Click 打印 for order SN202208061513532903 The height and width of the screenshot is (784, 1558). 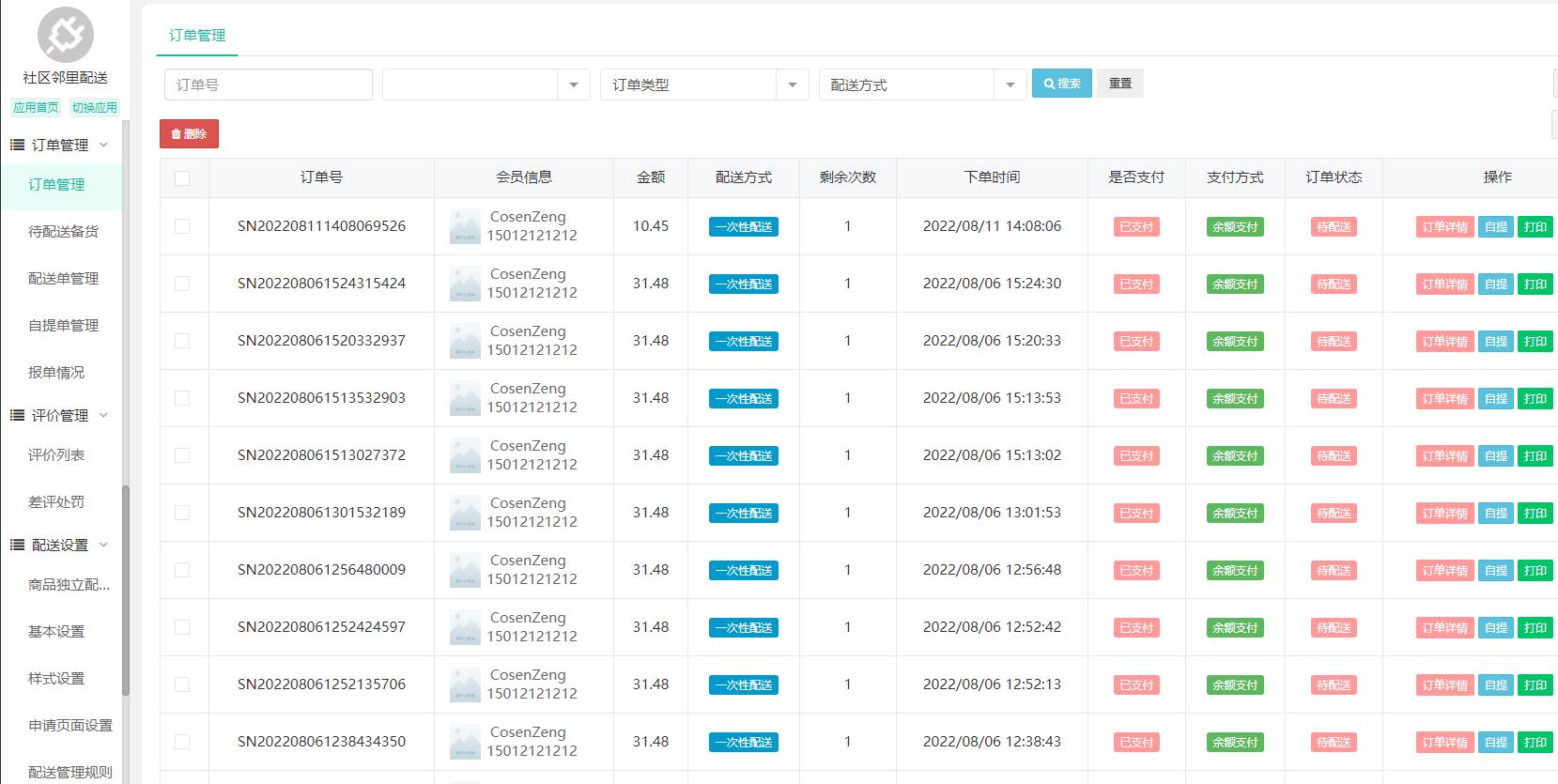click(1535, 399)
